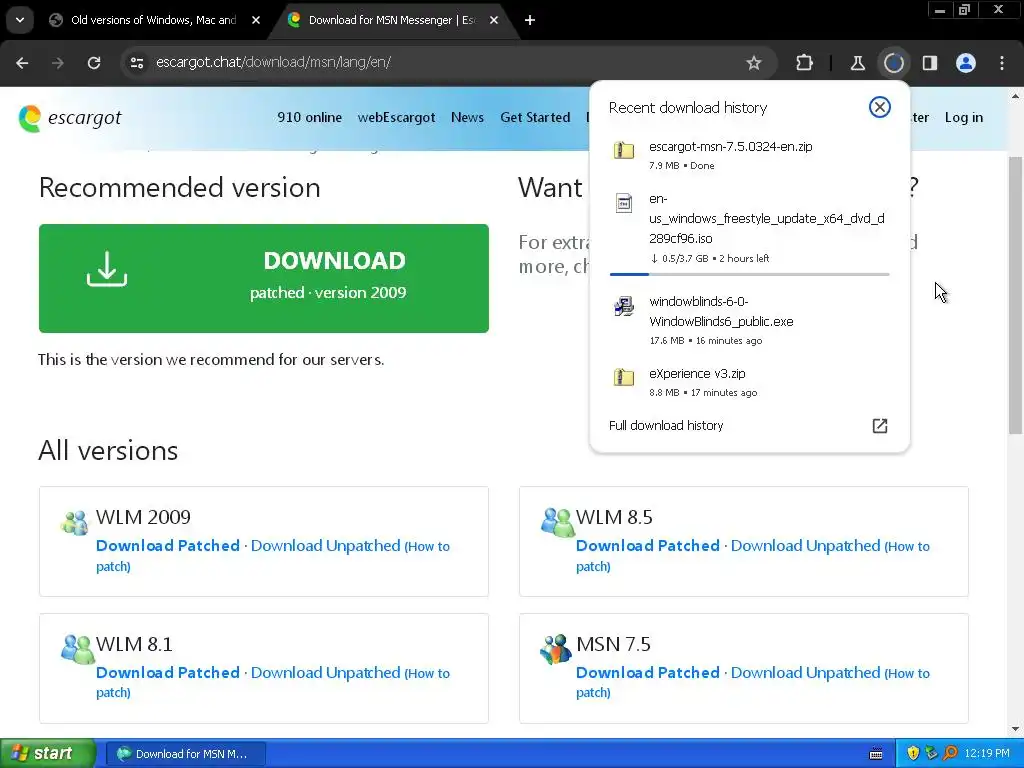Screen dimensions: 1024x768
Task: Open webEscargot in navigation
Action: tap(396, 118)
